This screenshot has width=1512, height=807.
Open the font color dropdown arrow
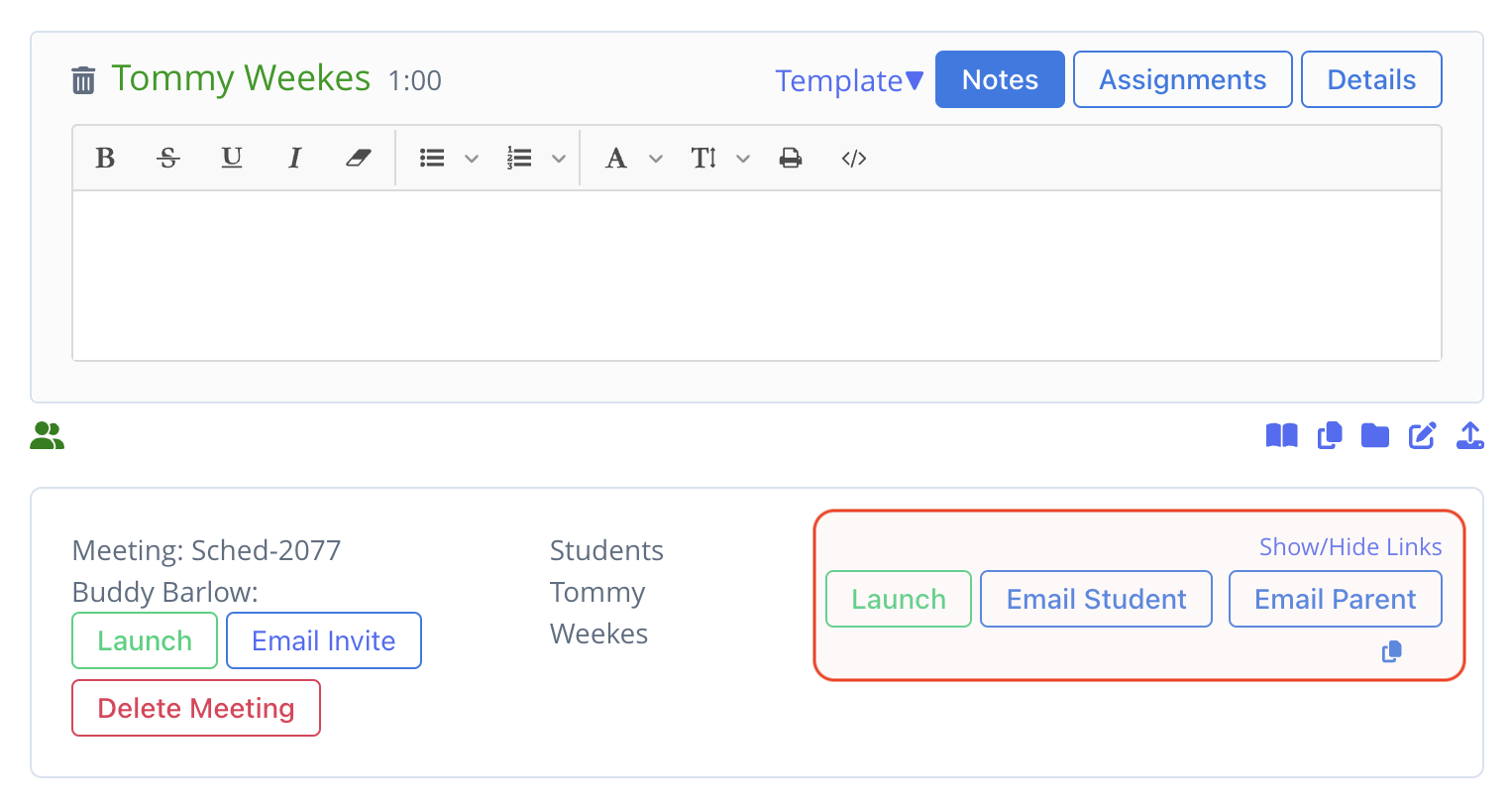coord(655,158)
